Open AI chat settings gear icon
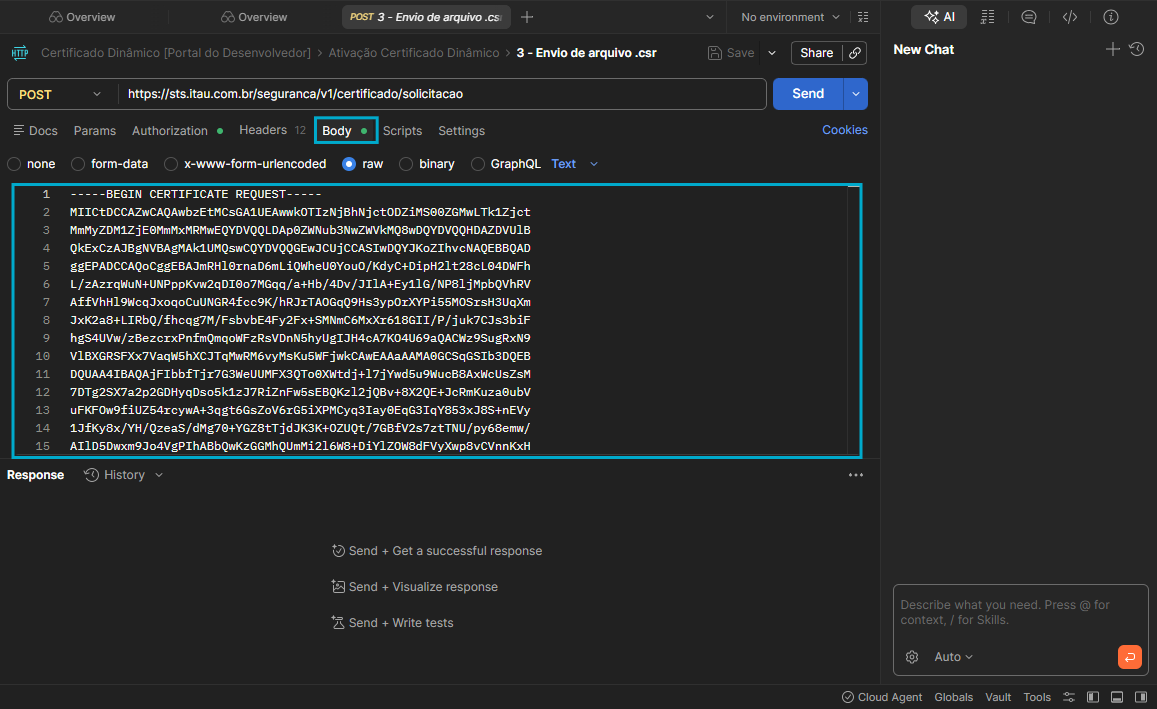Viewport: 1157px width, 709px height. tap(912, 657)
